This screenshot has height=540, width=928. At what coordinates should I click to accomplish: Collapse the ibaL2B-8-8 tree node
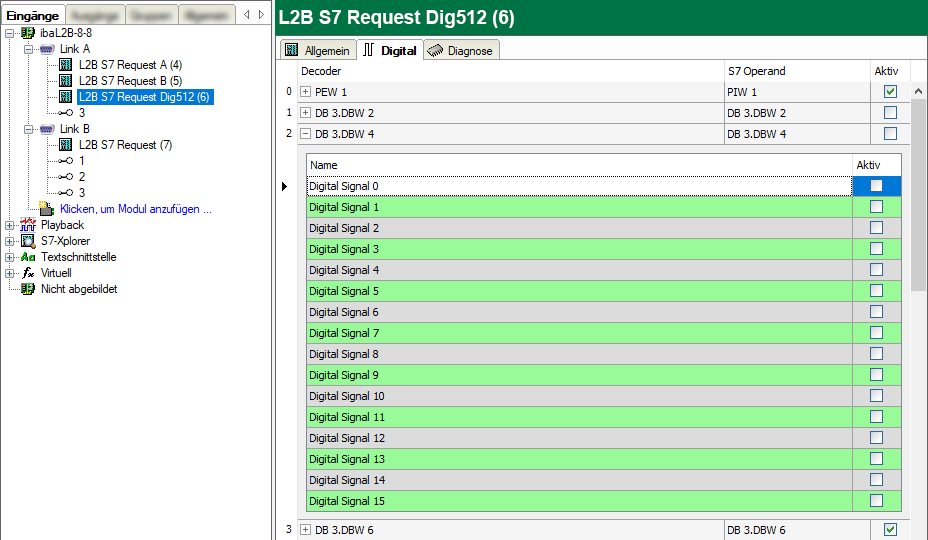9,33
